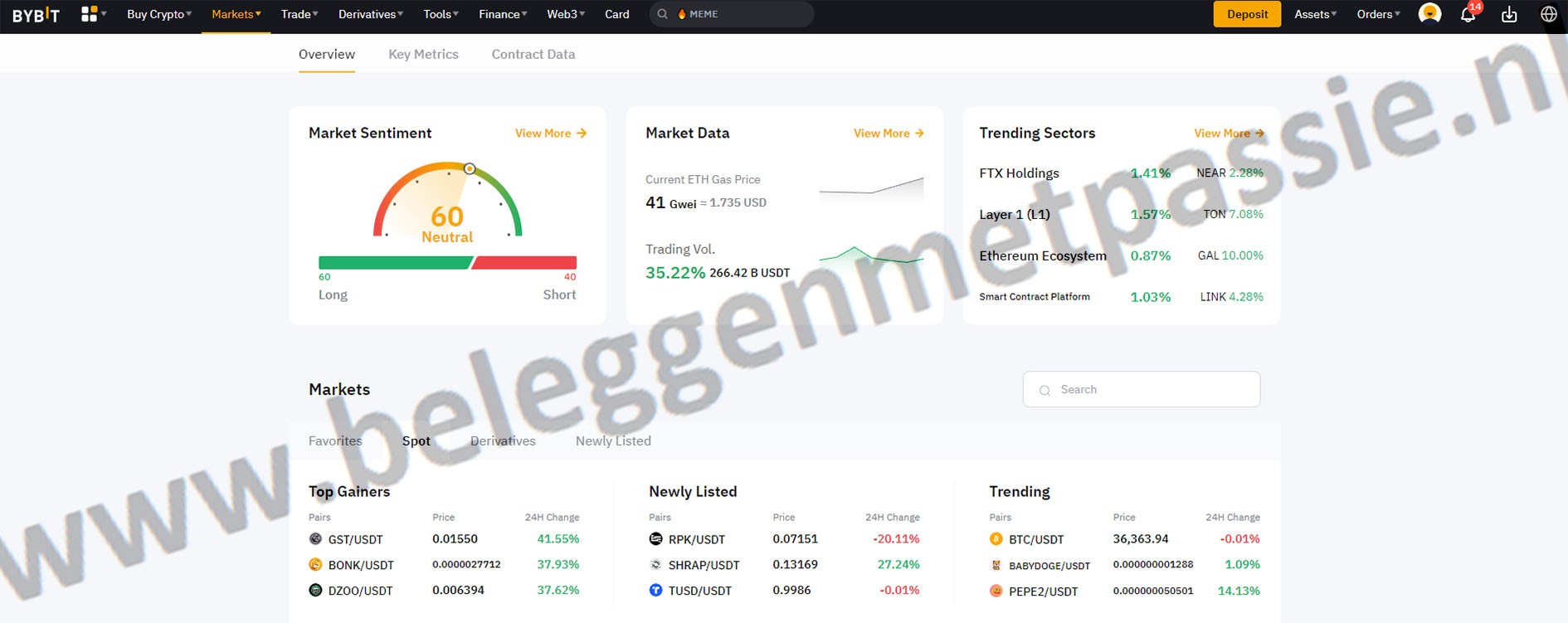Click View More in Market Sentiment
Image resolution: width=1568 pixels, height=623 pixels.
pyautogui.click(x=550, y=133)
